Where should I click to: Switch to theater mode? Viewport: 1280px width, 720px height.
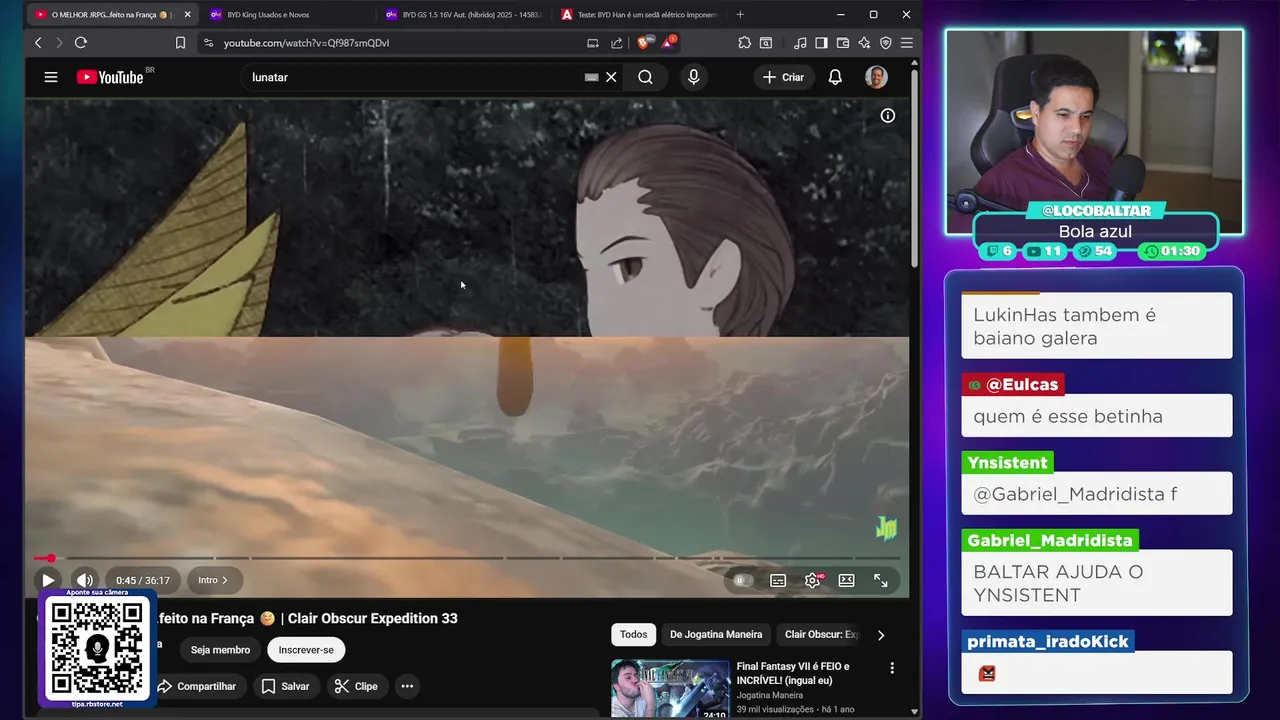pyautogui.click(x=846, y=580)
